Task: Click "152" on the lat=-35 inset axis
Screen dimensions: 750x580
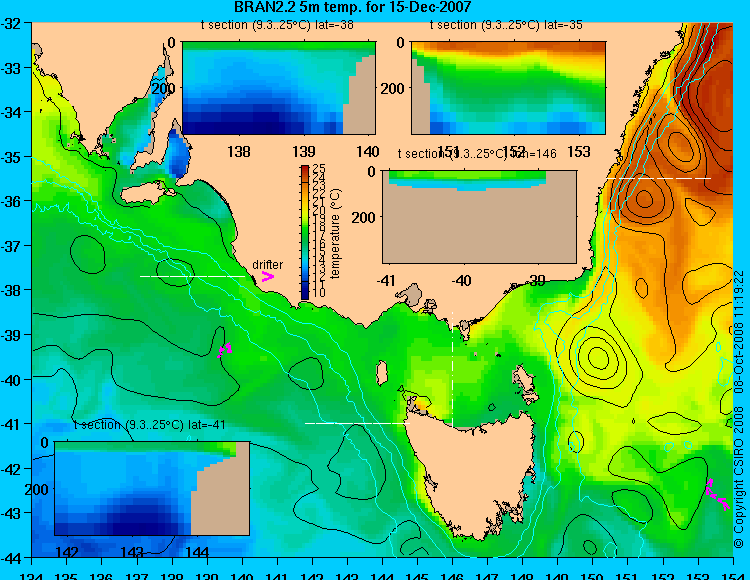Action: pyautogui.click(x=515, y=152)
